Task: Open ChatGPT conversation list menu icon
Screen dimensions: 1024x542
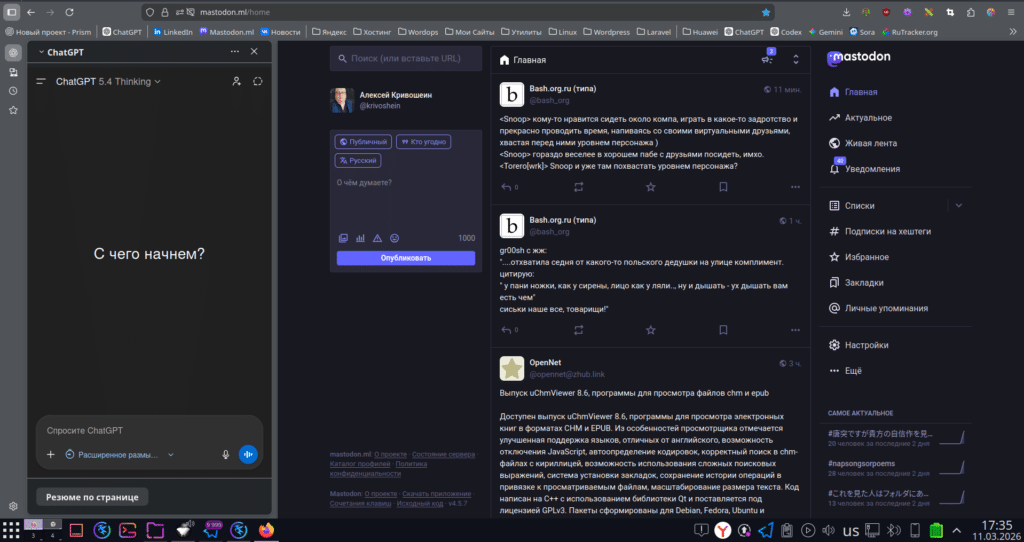Action: 41,82
